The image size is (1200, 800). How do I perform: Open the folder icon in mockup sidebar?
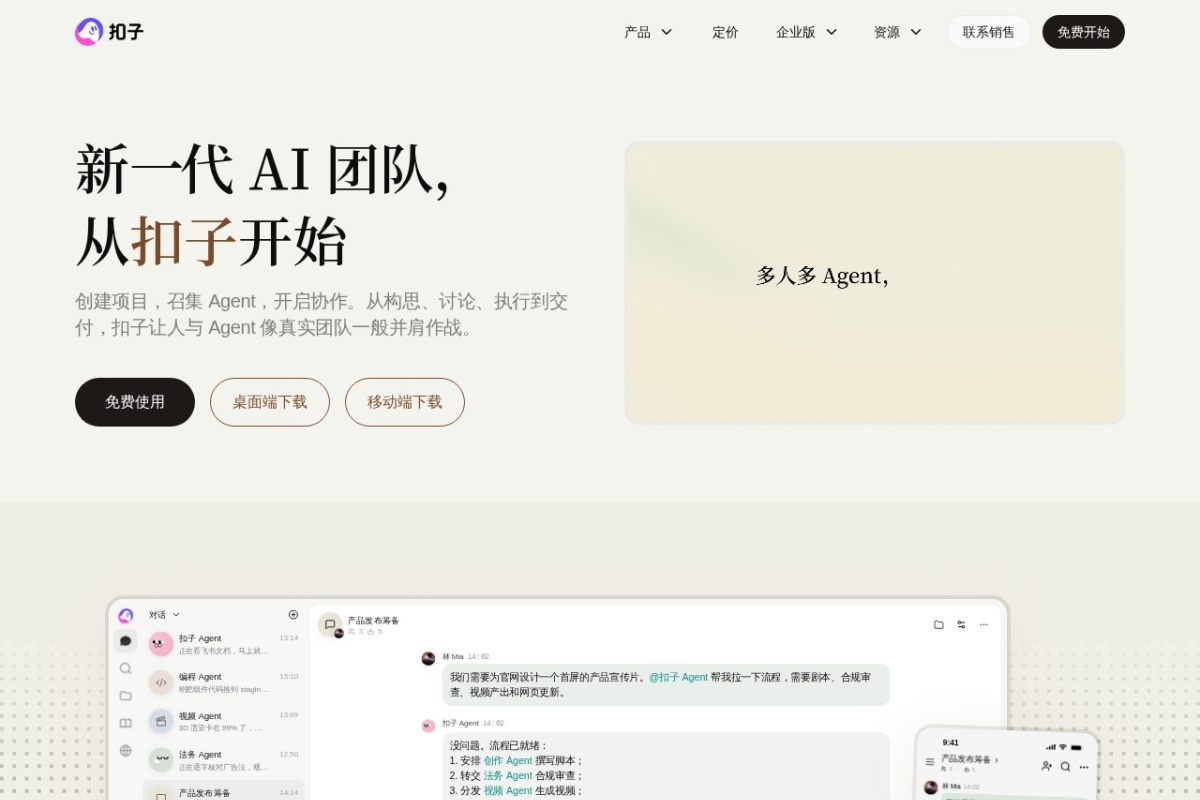(x=125, y=695)
